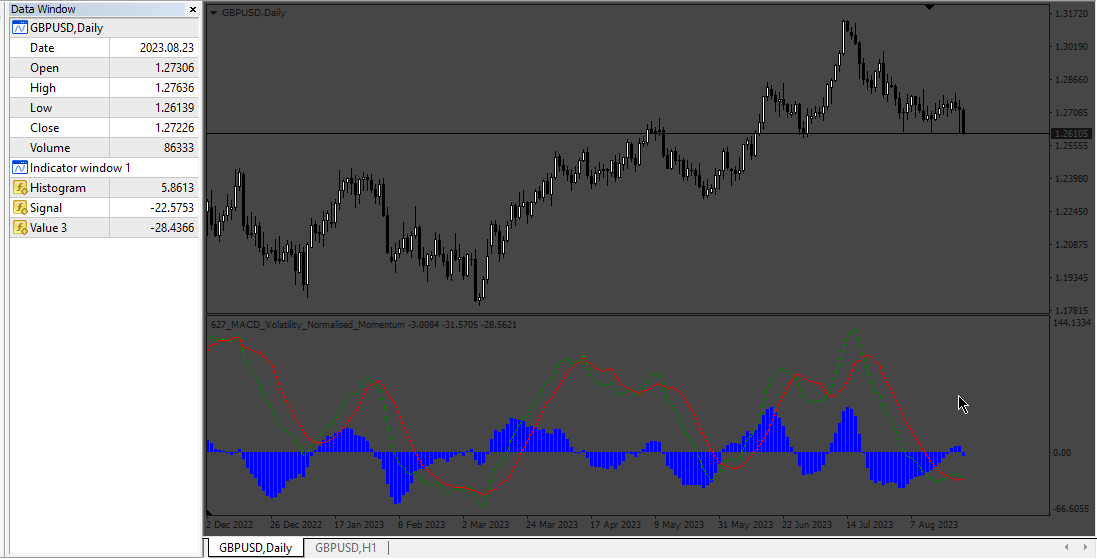Viewport: 1097px width, 559px height.
Task: Select the Close value 1.27226
Action: [174, 128]
